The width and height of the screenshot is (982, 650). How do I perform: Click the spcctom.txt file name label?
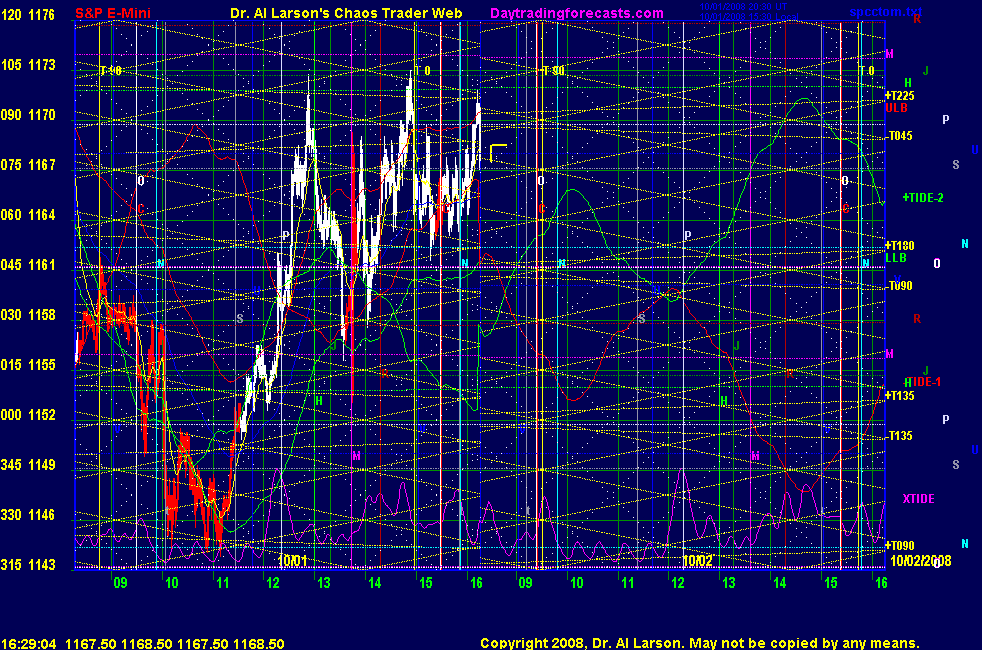point(886,12)
